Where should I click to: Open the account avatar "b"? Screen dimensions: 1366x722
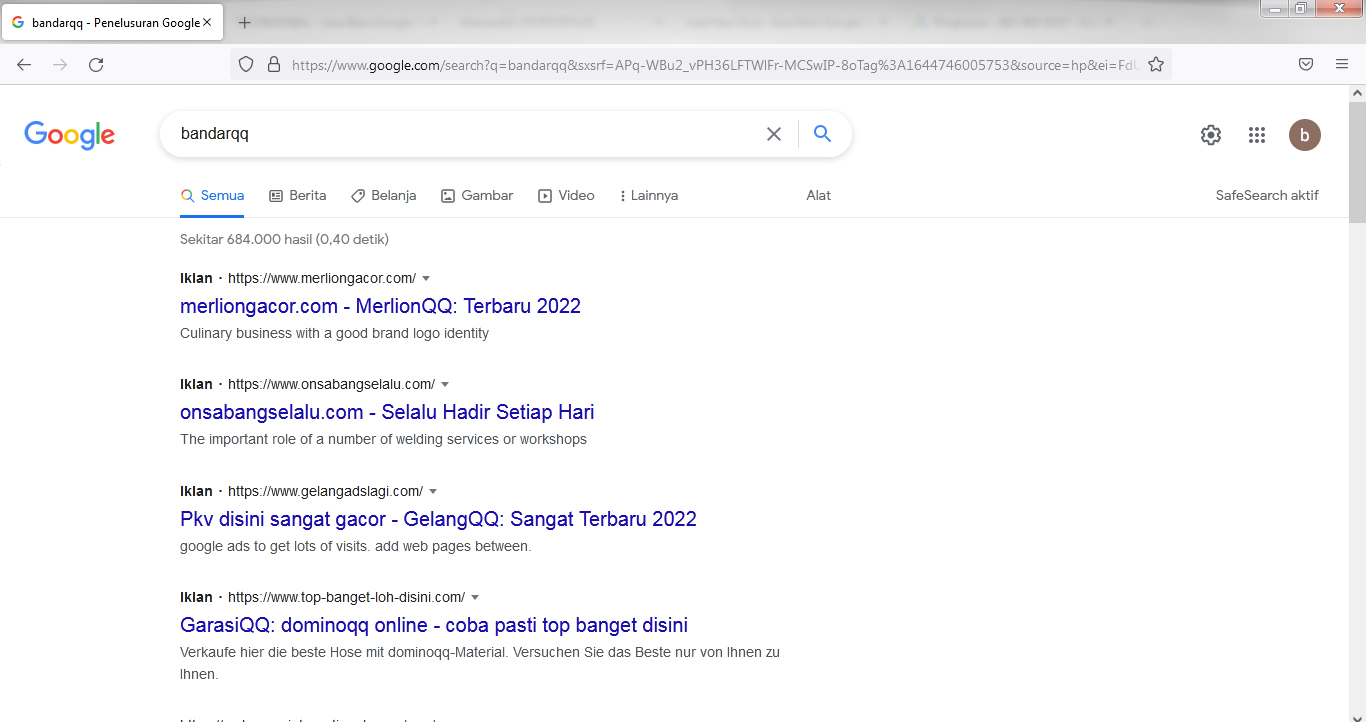coord(1304,135)
